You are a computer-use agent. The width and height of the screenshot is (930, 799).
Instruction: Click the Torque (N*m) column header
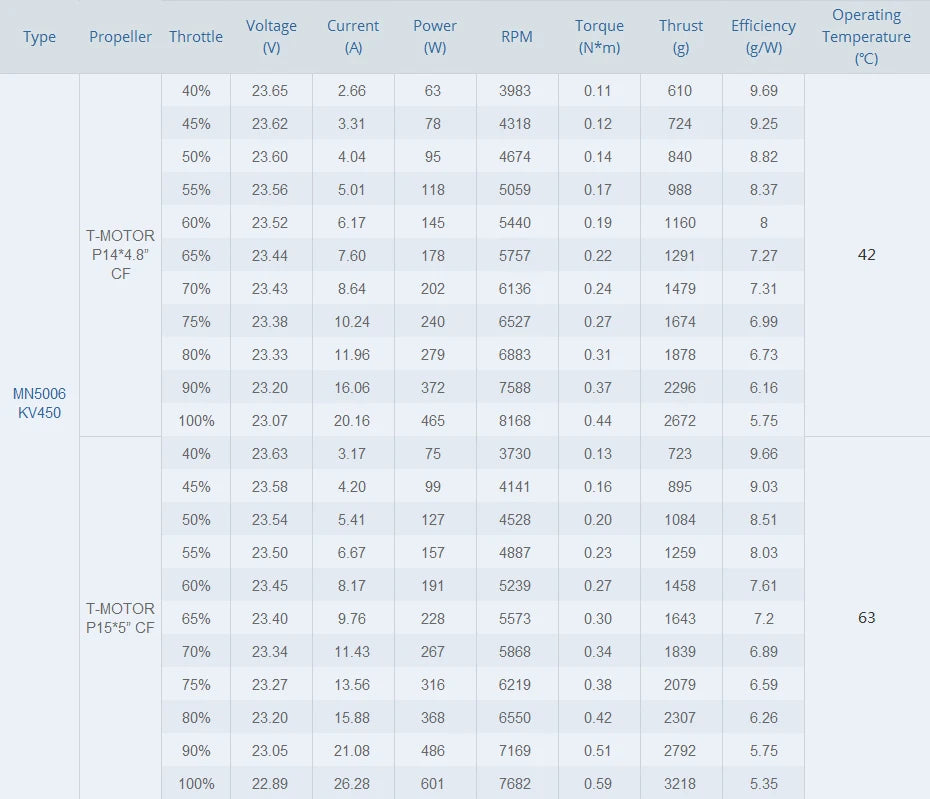pyautogui.click(x=599, y=36)
